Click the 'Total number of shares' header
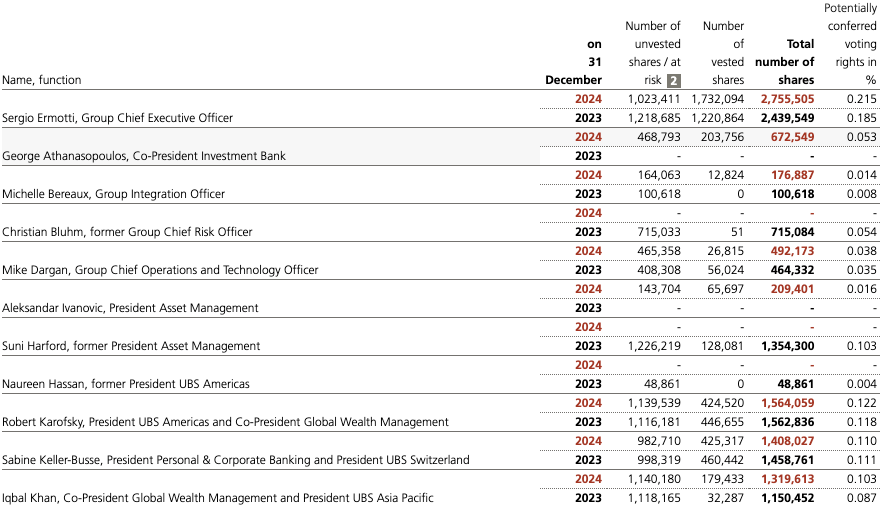 [785, 62]
